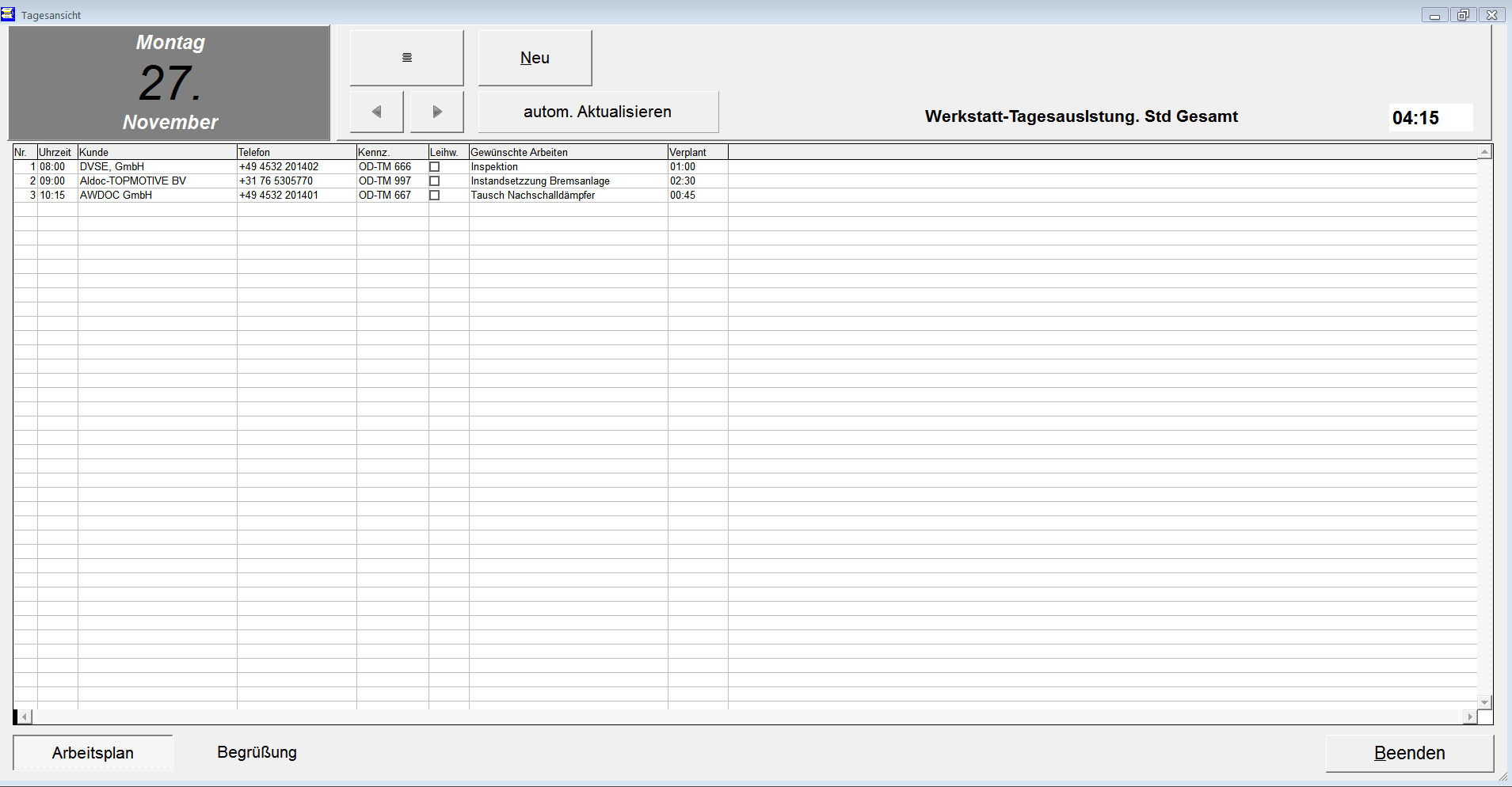Image resolution: width=1512 pixels, height=787 pixels.
Task: Go to previous day with left arrow
Action: click(377, 112)
